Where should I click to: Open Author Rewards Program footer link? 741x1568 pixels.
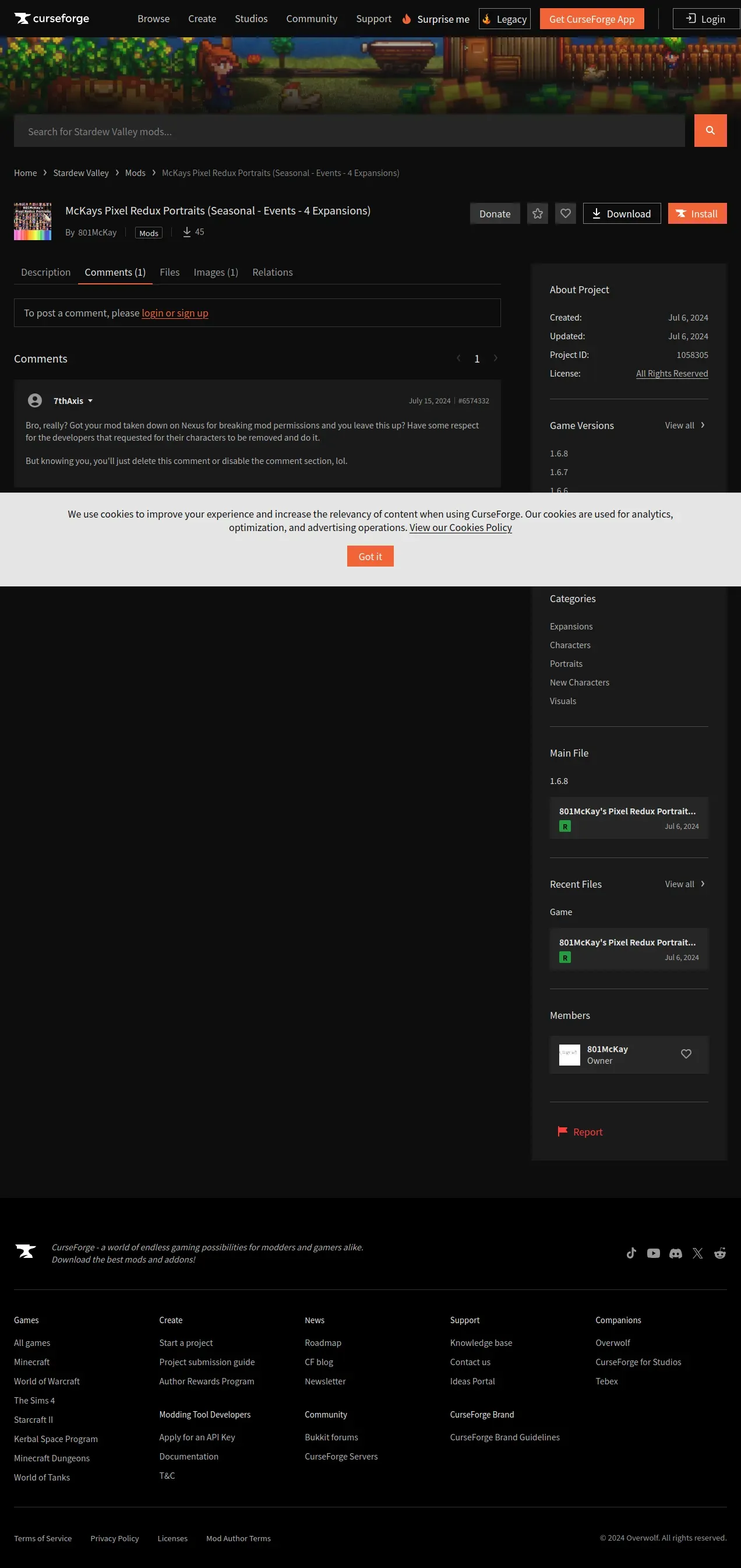coord(206,1381)
